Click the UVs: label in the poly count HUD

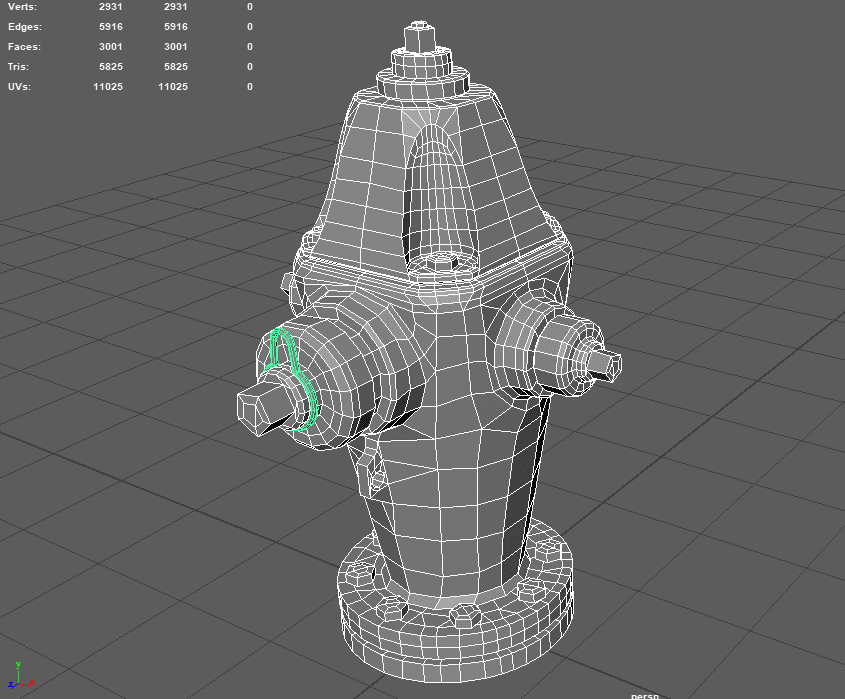pos(19,87)
